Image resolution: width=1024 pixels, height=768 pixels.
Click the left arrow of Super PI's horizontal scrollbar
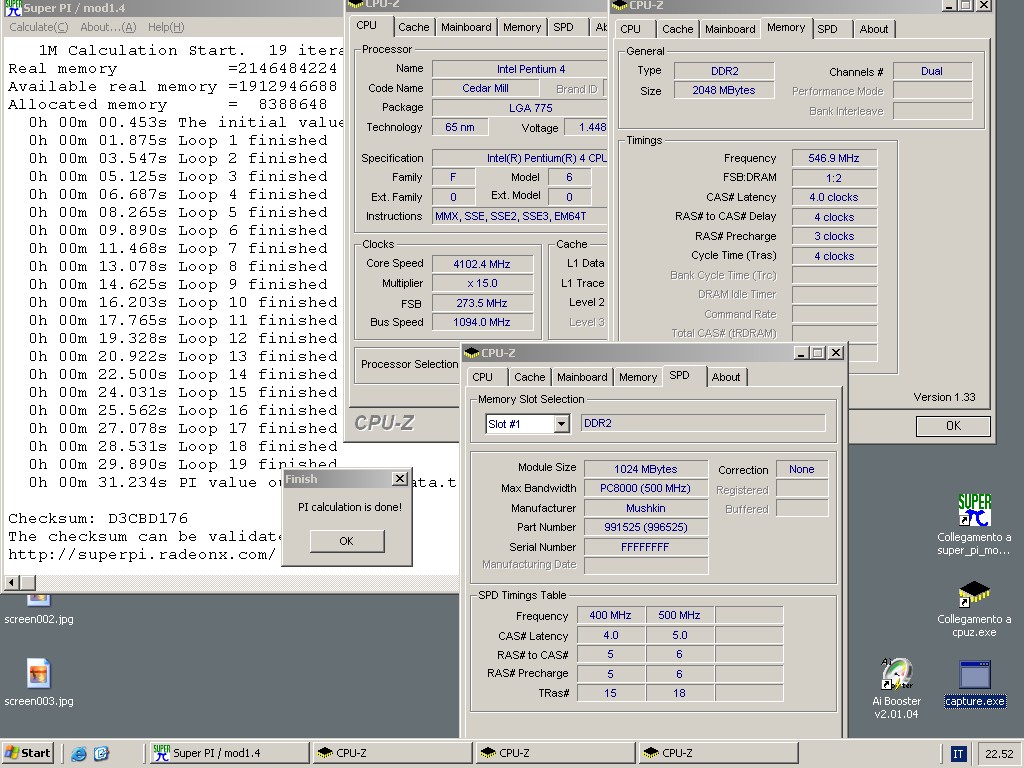coord(12,582)
